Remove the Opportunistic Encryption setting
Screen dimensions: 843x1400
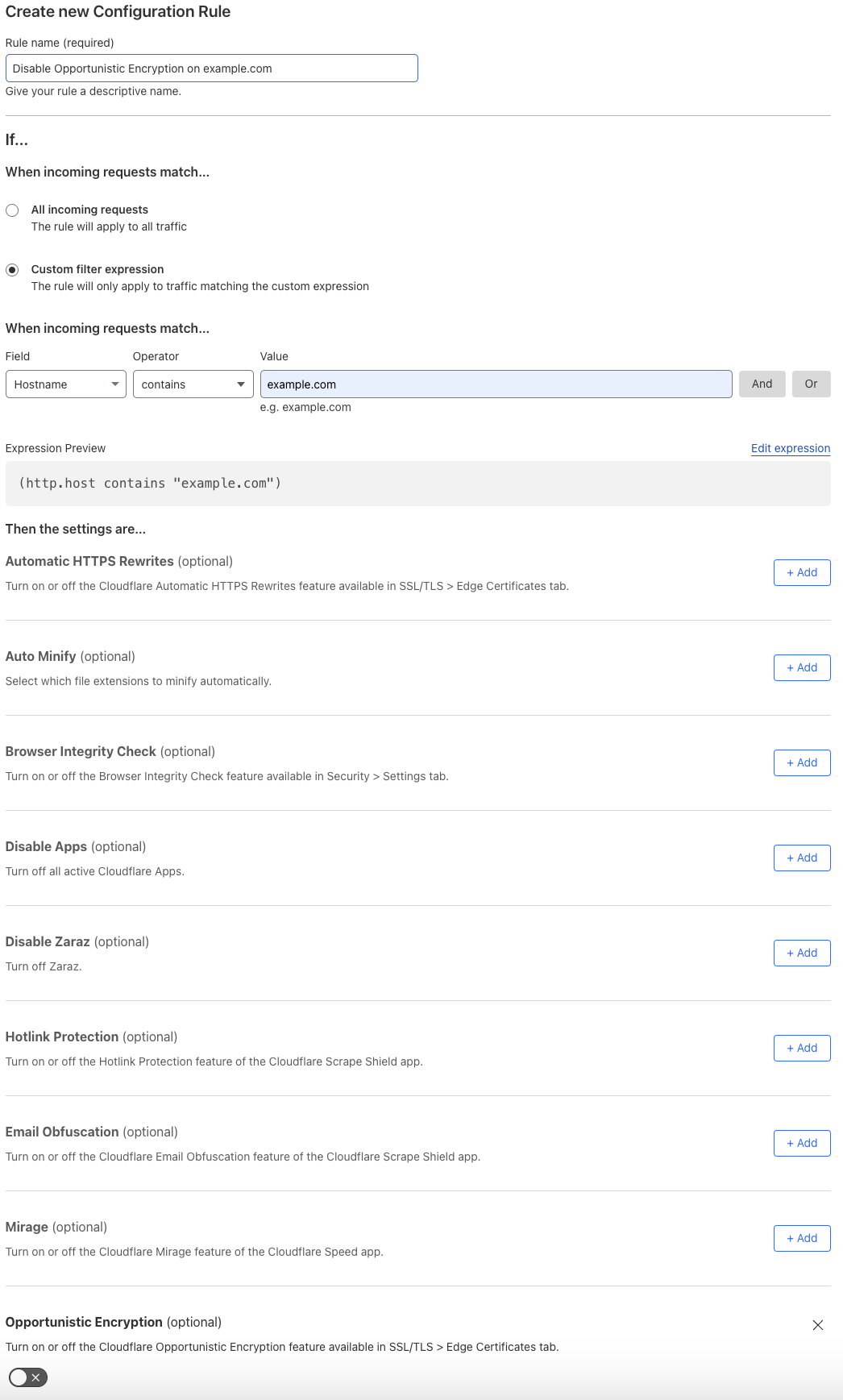click(818, 1325)
